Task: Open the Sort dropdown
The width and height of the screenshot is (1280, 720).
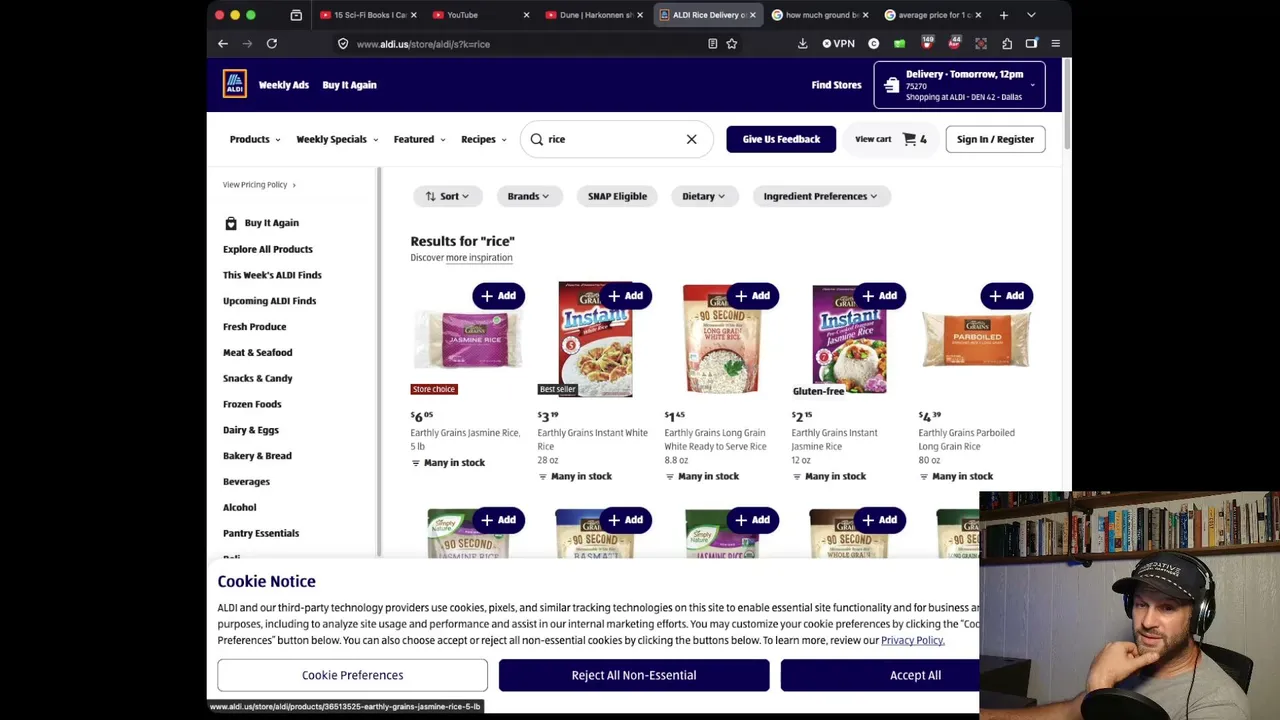Action: tap(447, 196)
